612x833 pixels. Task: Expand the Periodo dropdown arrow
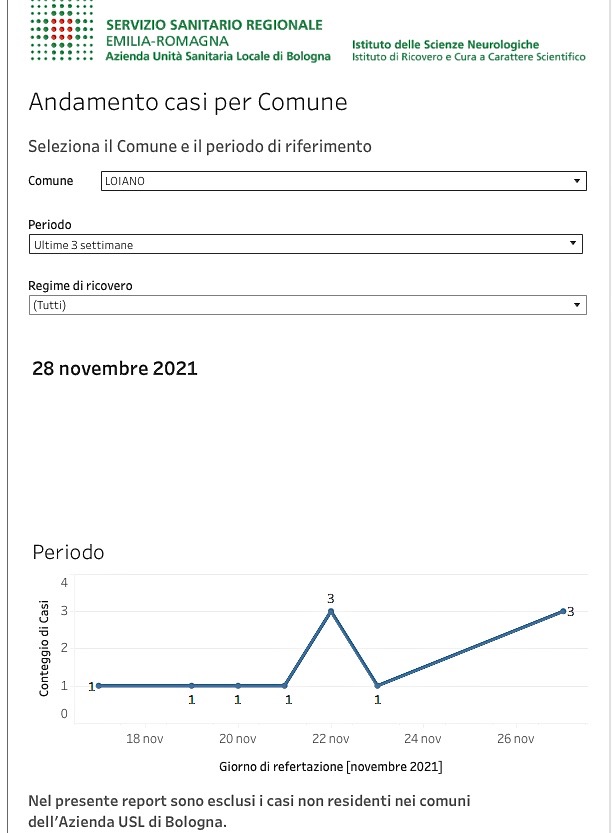[573, 243]
